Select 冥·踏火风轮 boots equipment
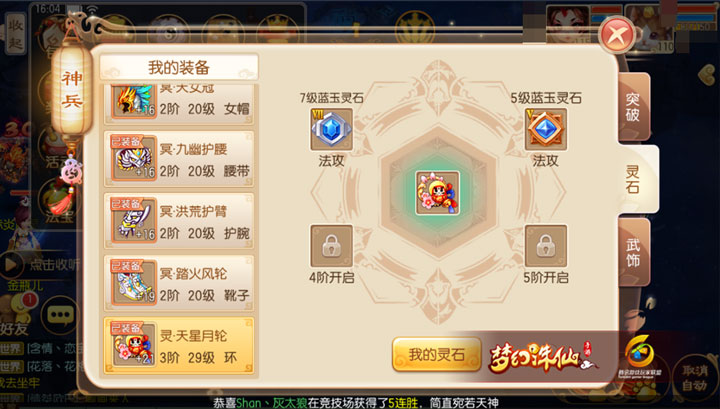 click(179, 284)
